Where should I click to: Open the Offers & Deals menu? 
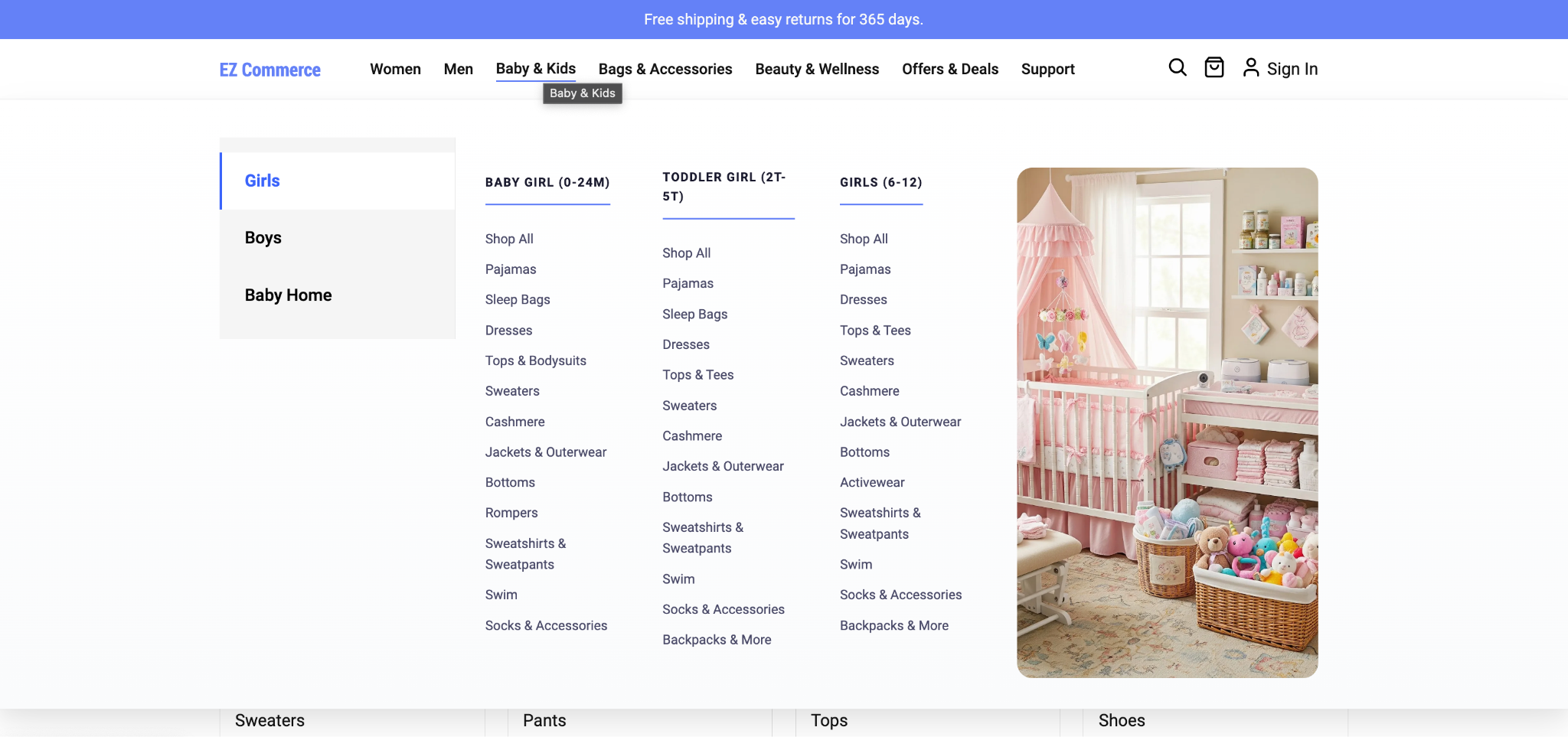[x=949, y=69]
